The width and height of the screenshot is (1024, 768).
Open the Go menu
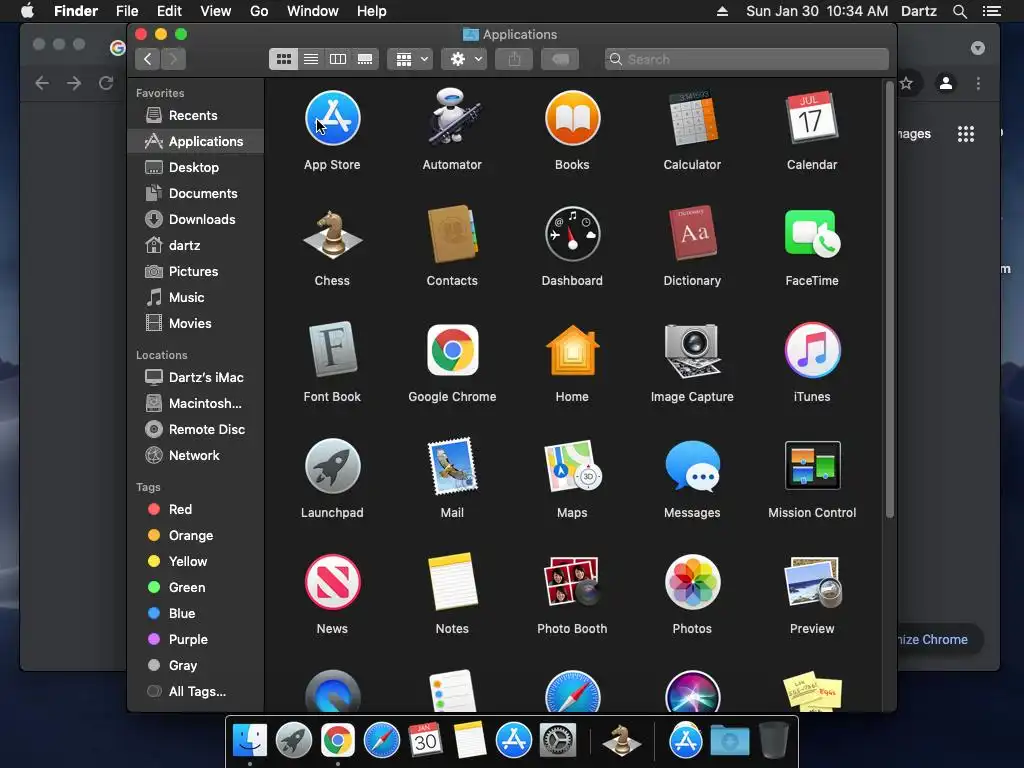[259, 11]
